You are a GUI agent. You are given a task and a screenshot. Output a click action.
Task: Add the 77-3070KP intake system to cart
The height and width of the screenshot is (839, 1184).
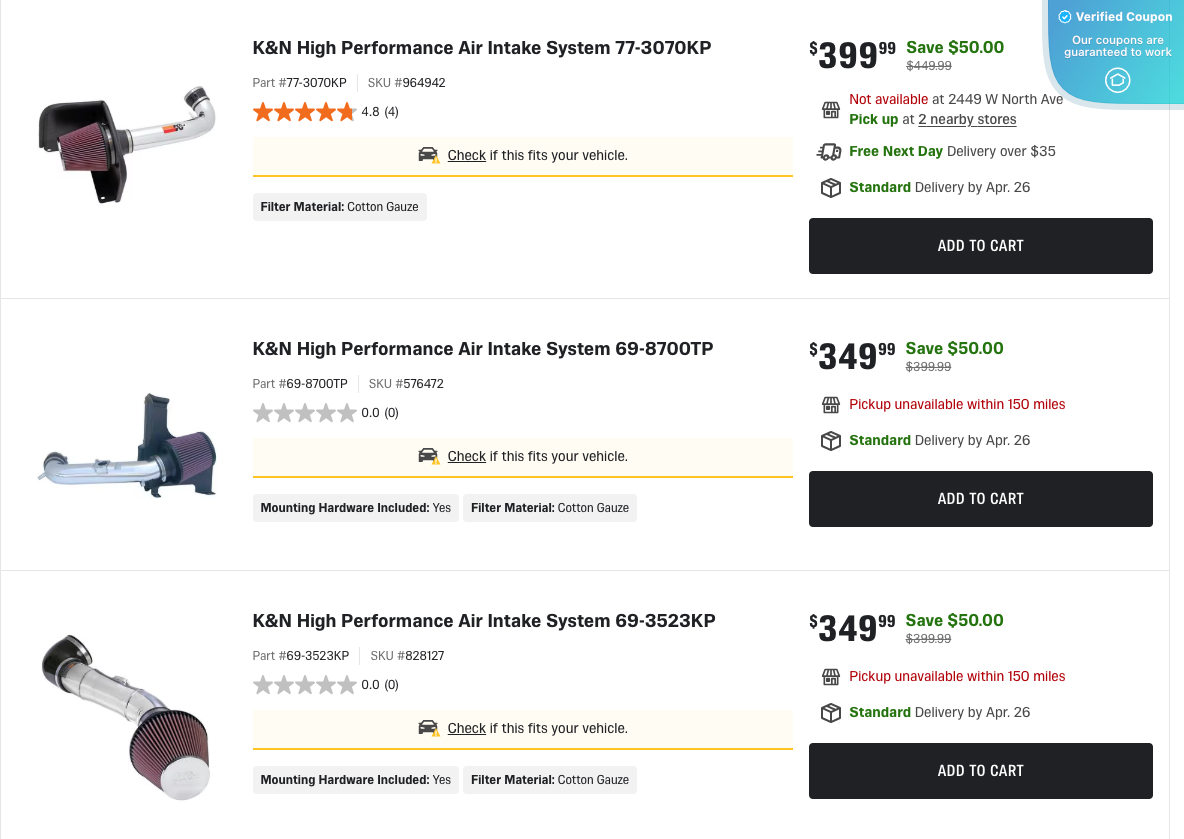(x=980, y=245)
